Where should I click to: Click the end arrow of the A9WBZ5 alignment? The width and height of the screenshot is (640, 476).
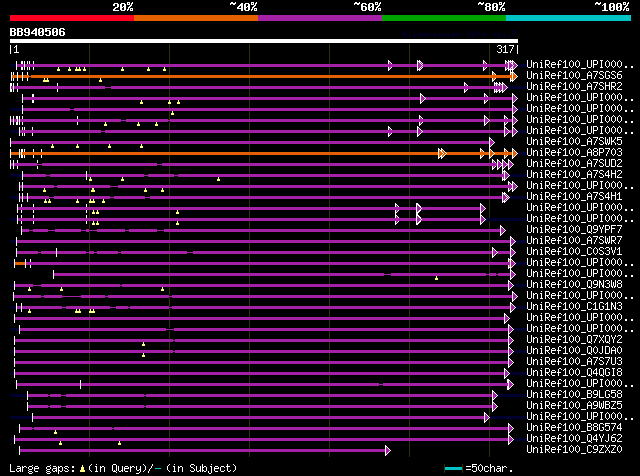[x=495, y=407]
